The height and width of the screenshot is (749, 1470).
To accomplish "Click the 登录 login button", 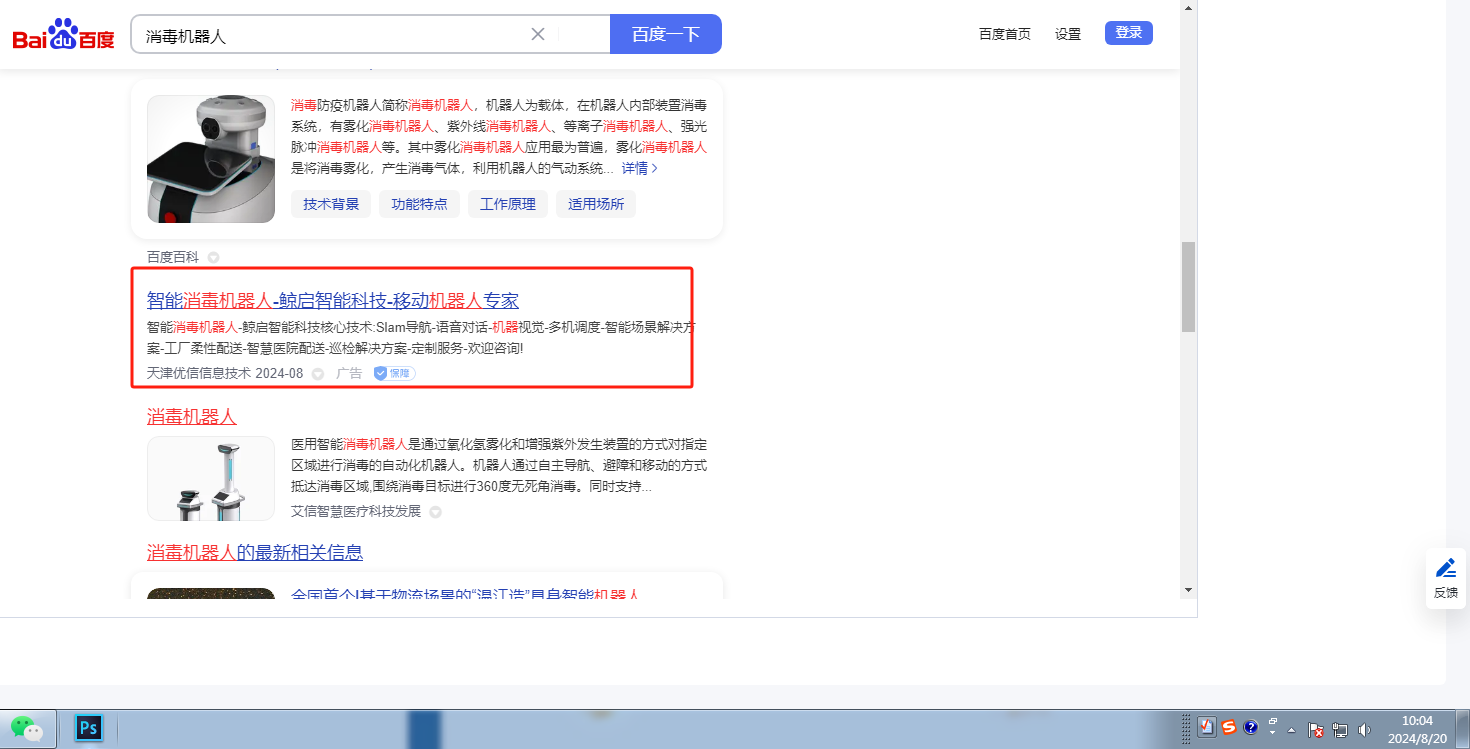I will [1128, 33].
